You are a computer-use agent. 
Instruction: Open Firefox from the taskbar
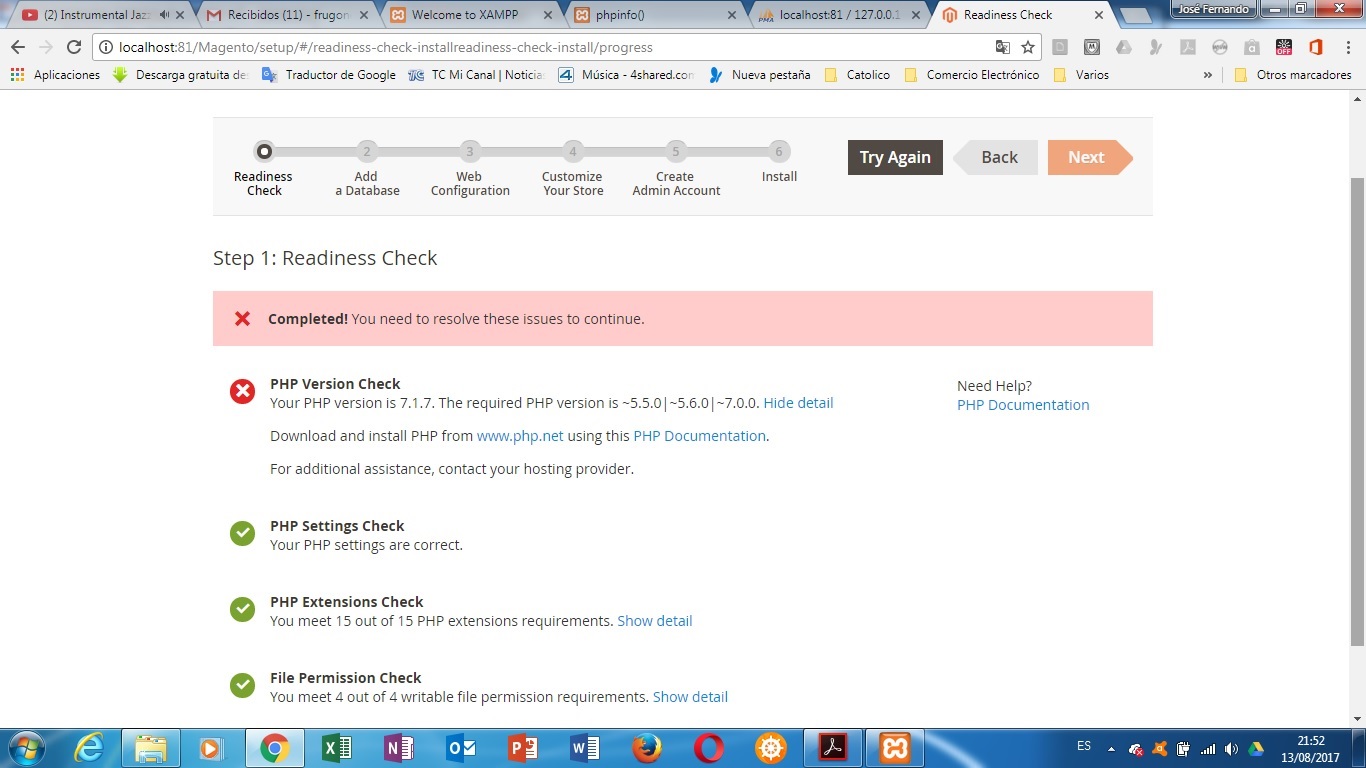(x=647, y=748)
